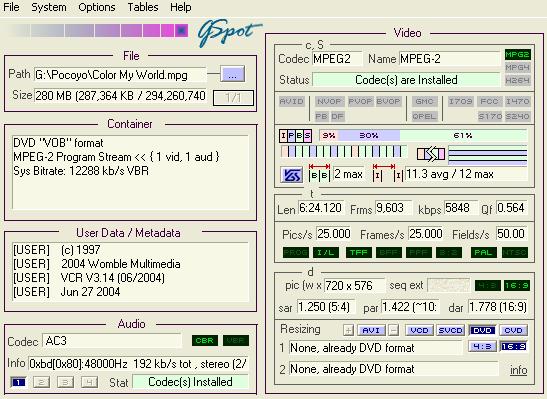This screenshot has width=547, height=399.
Task: Click the dark X end of gradient bar
Action: [x=181, y=30]
